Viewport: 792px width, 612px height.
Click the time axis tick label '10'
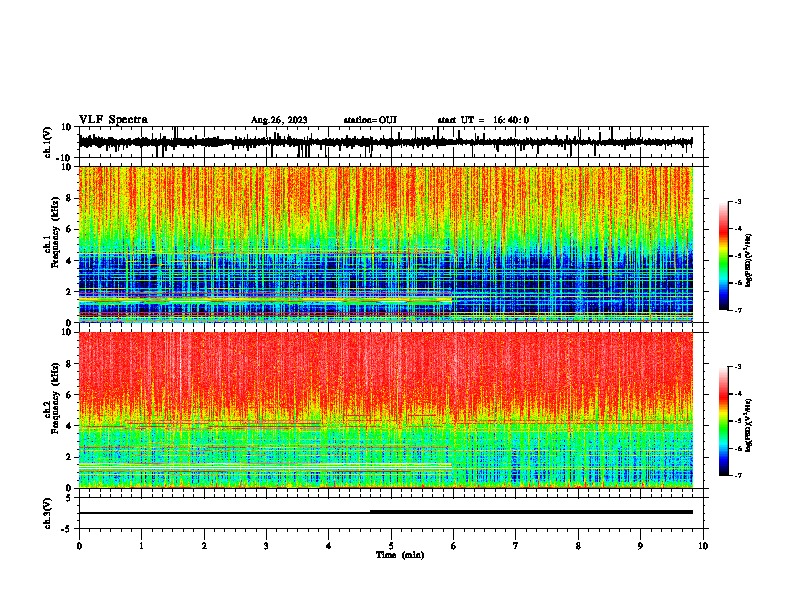[x=703, y=546]
